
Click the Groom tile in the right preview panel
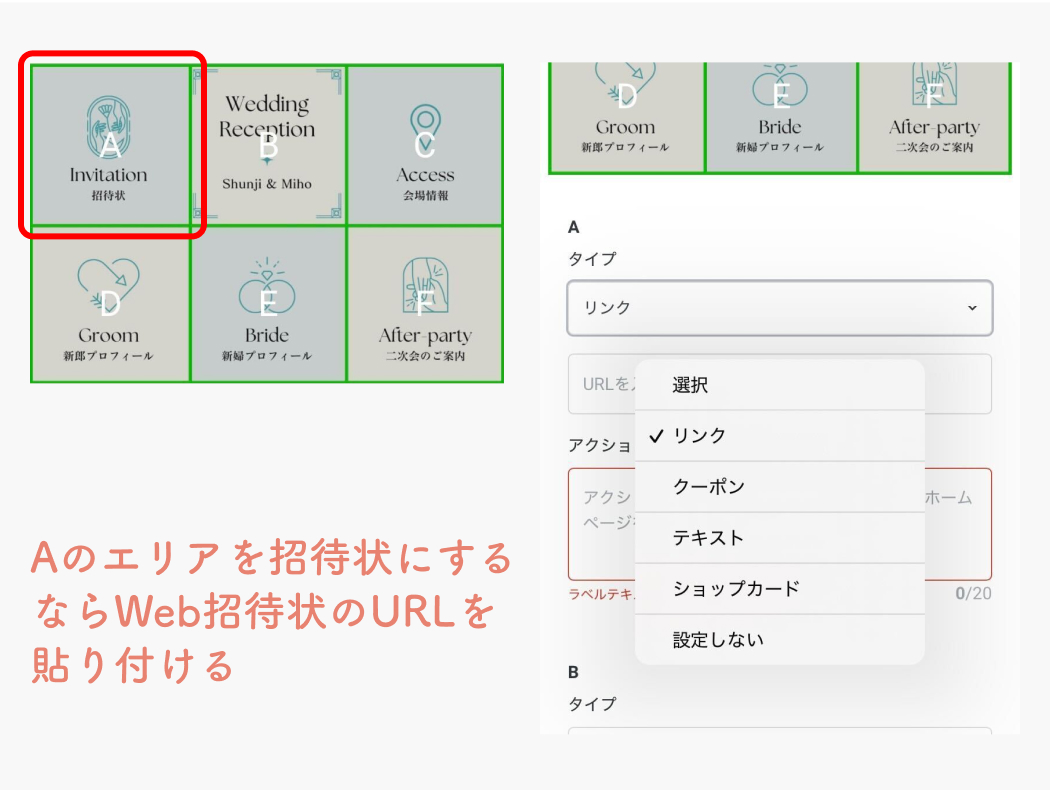coord(626,118)
